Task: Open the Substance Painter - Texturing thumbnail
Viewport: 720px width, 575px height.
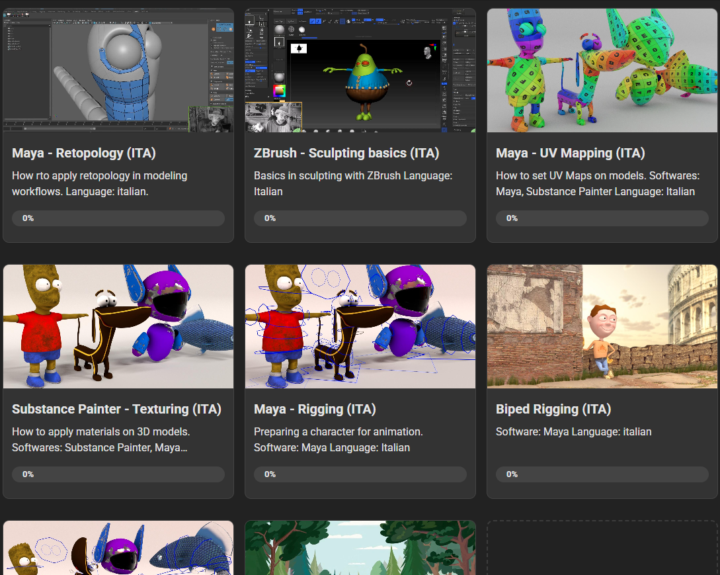Action: [118, 326]
